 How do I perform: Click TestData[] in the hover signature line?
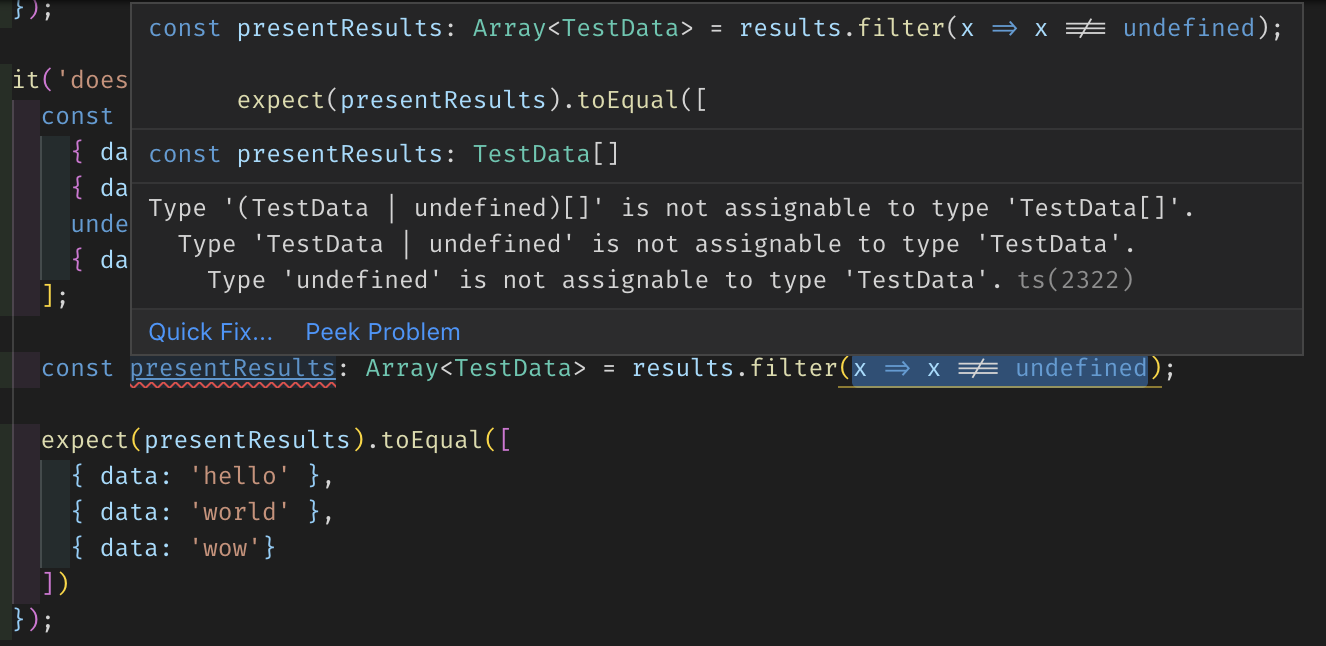[546, 154]
